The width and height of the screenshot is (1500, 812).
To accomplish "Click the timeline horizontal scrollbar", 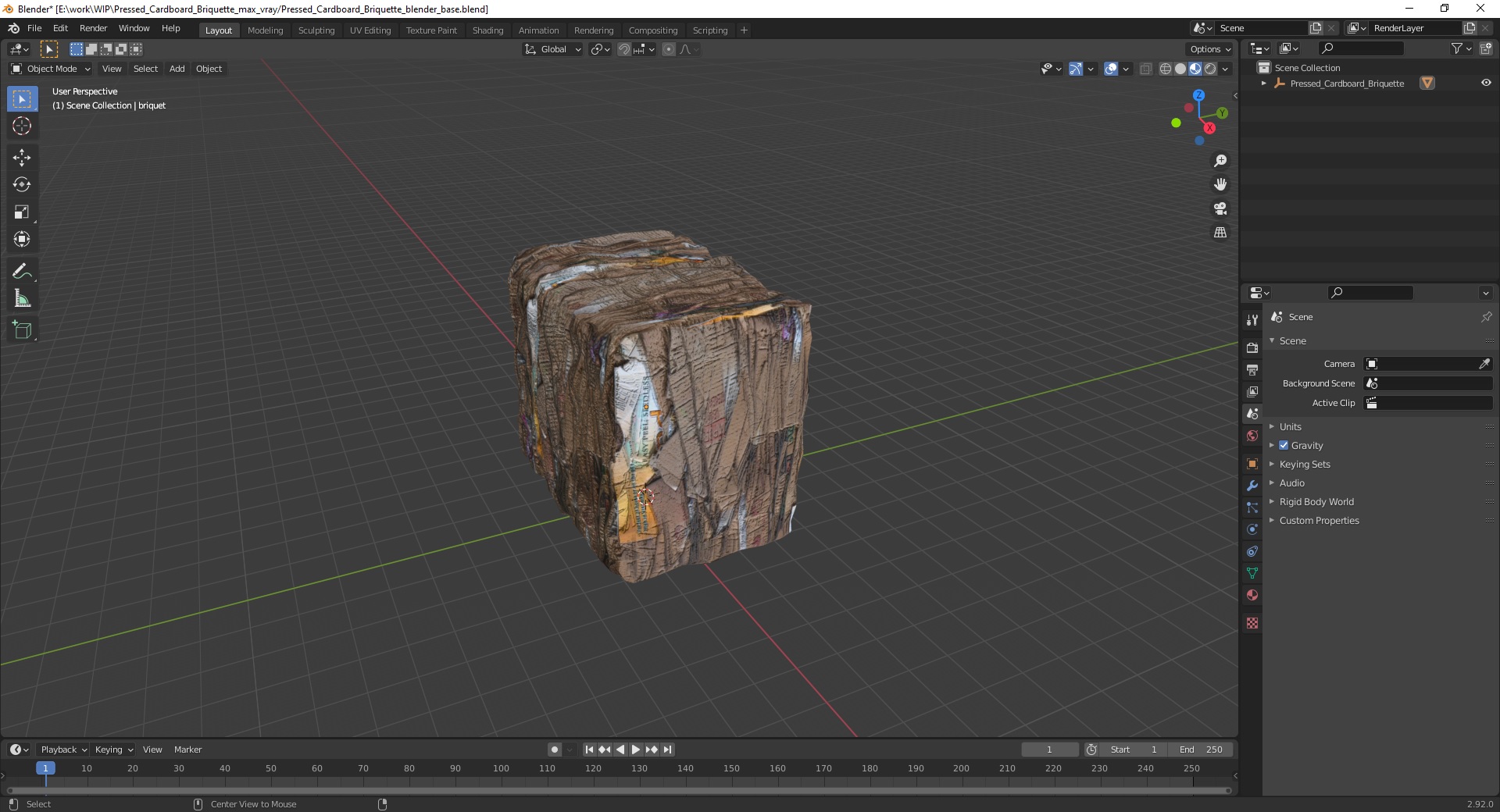I will coord(617,790).
